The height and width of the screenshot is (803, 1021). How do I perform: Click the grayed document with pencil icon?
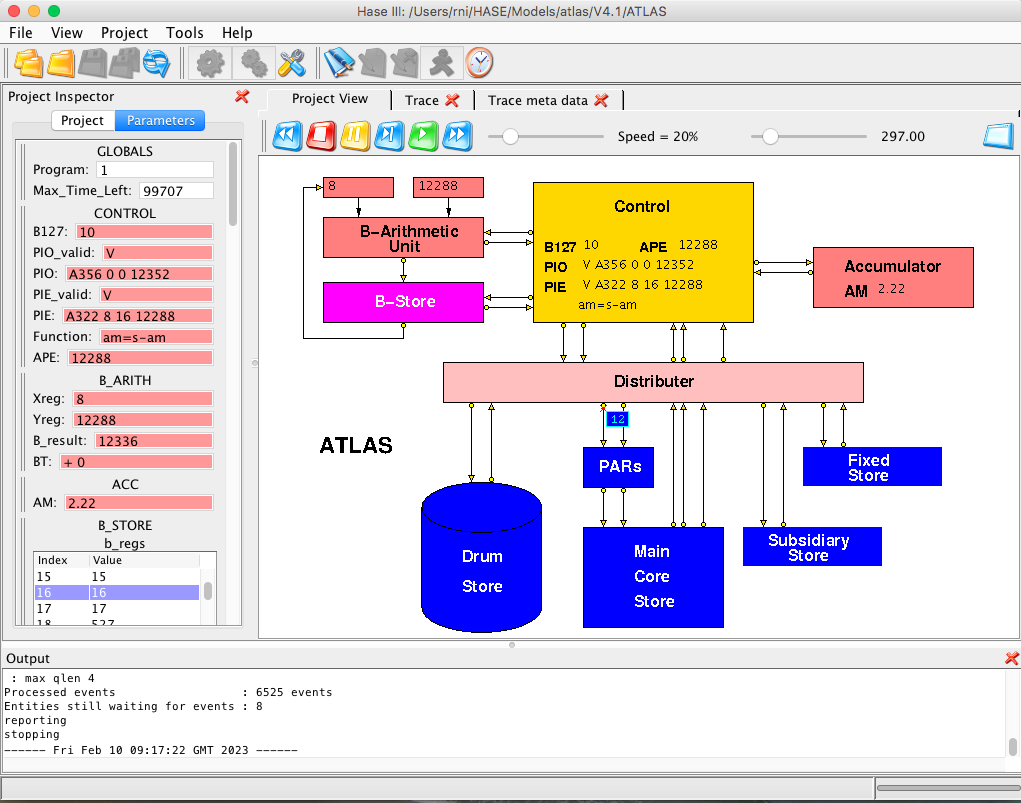pyautogui.click(x=372, y=63)
